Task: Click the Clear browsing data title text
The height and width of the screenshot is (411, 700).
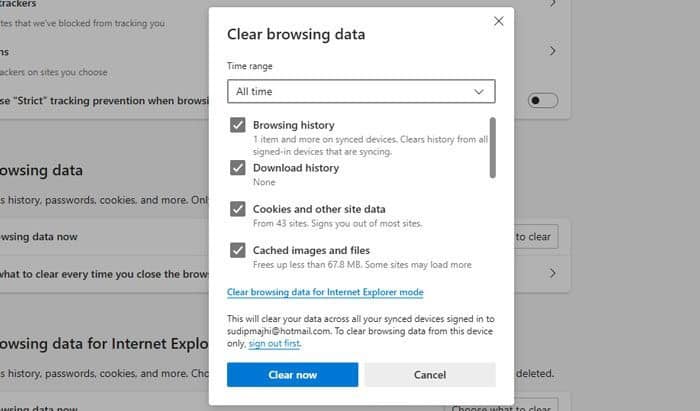Action: pyautogui.click(x=296, y=34)
